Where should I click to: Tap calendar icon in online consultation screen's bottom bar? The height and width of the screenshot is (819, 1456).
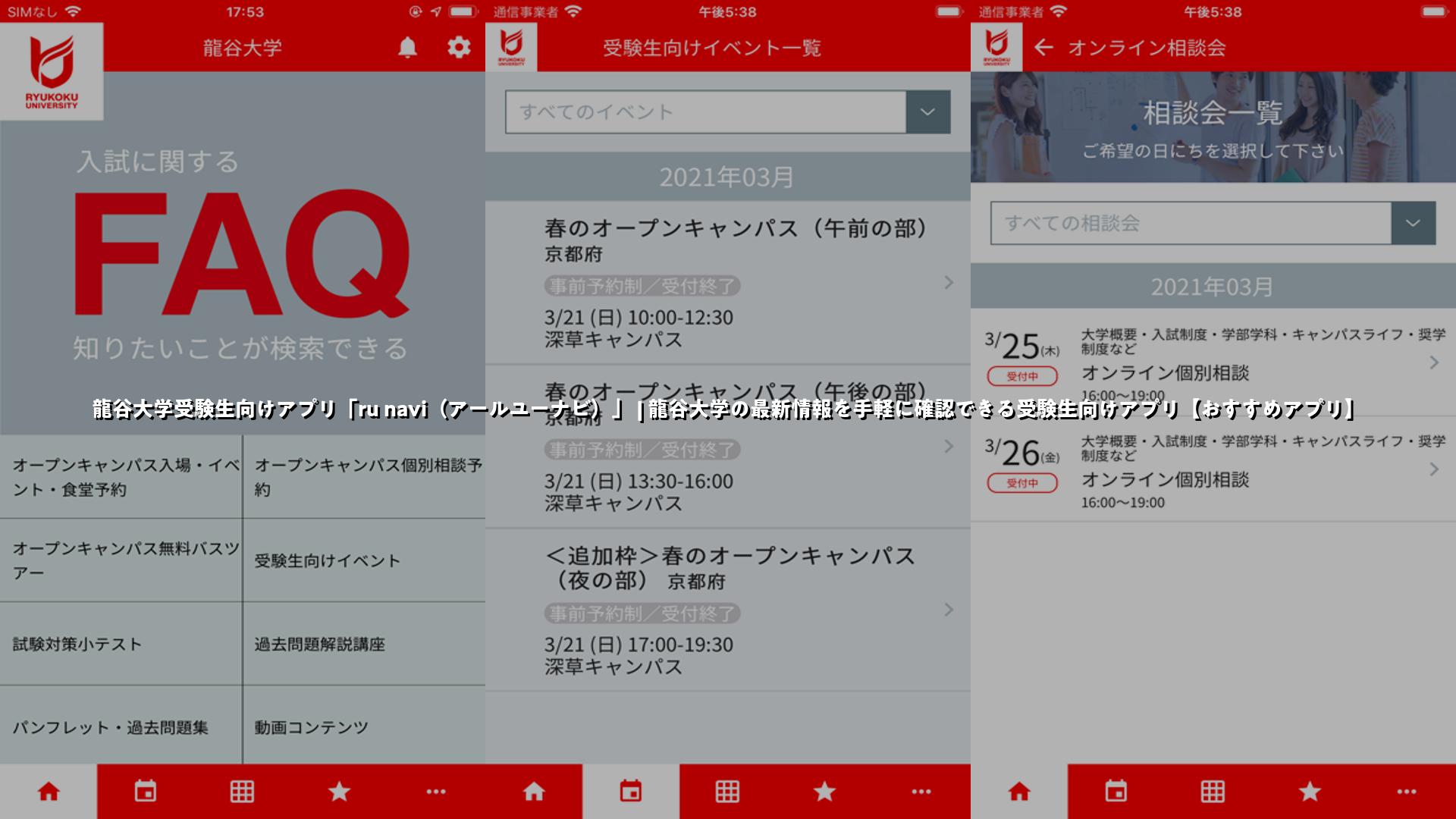1116,792
